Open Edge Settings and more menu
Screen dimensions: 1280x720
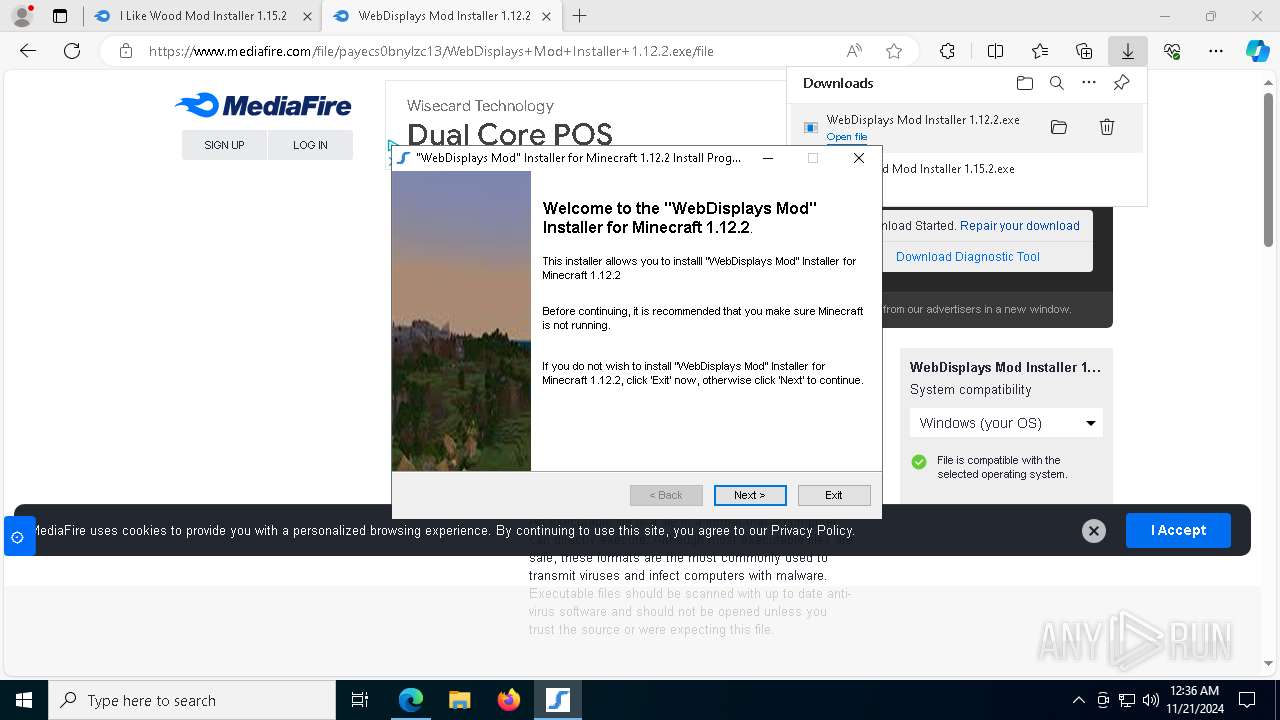(x=1216, y=51)
